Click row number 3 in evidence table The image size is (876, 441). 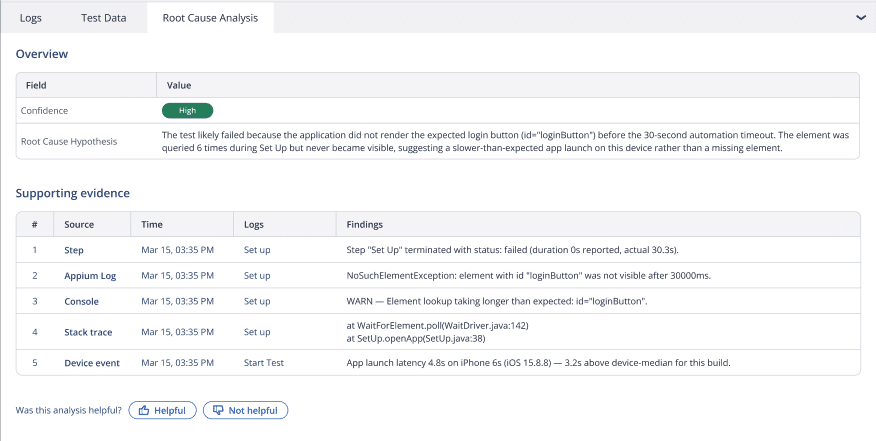(35, 301)
